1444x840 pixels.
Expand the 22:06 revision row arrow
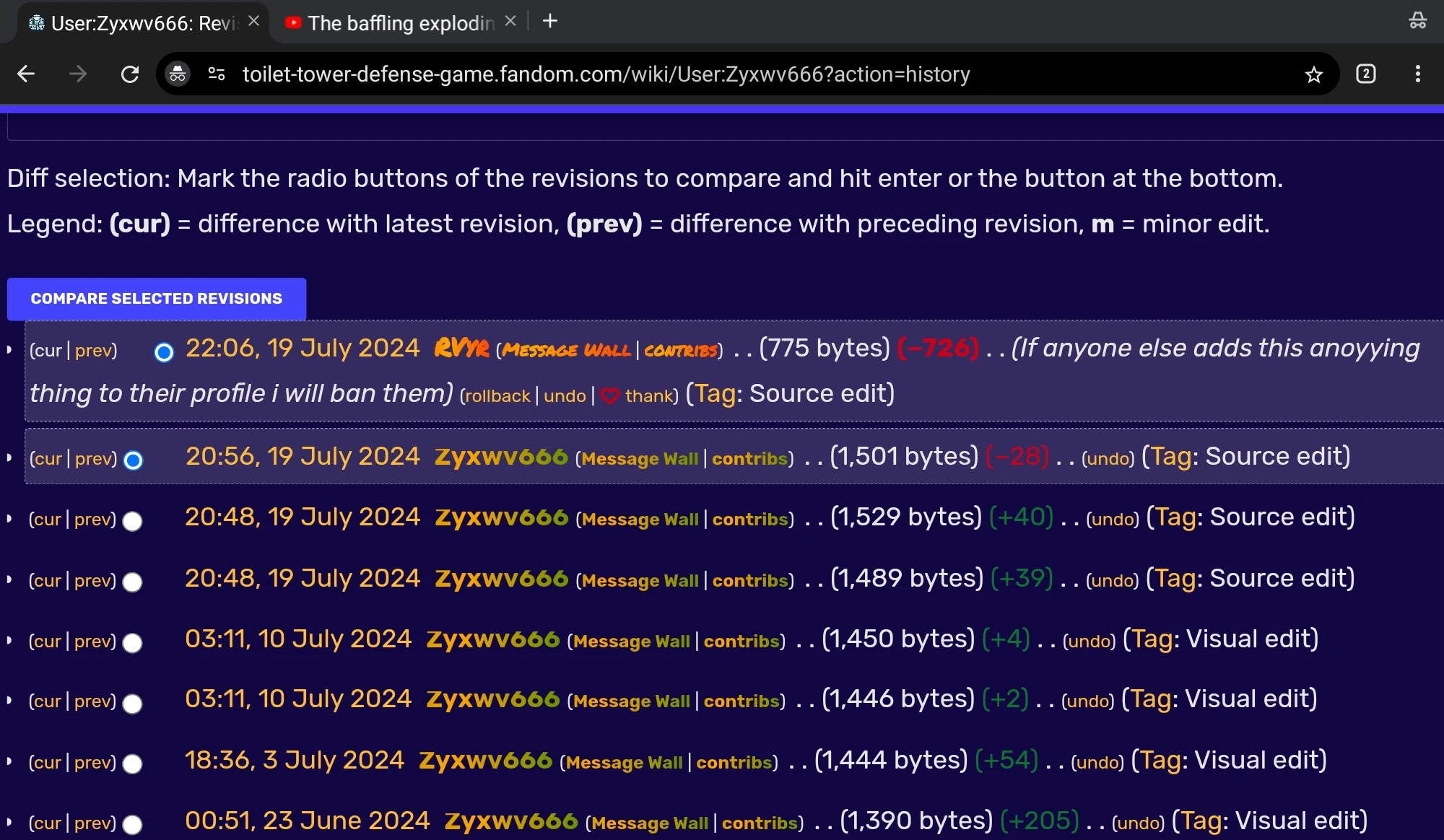pyautogui.click(x=9, y=350)
